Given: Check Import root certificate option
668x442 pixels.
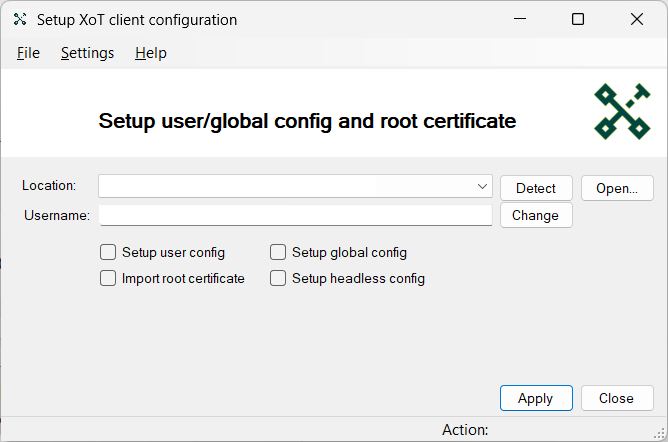Looking at the screenshot, I should [108, 278].
